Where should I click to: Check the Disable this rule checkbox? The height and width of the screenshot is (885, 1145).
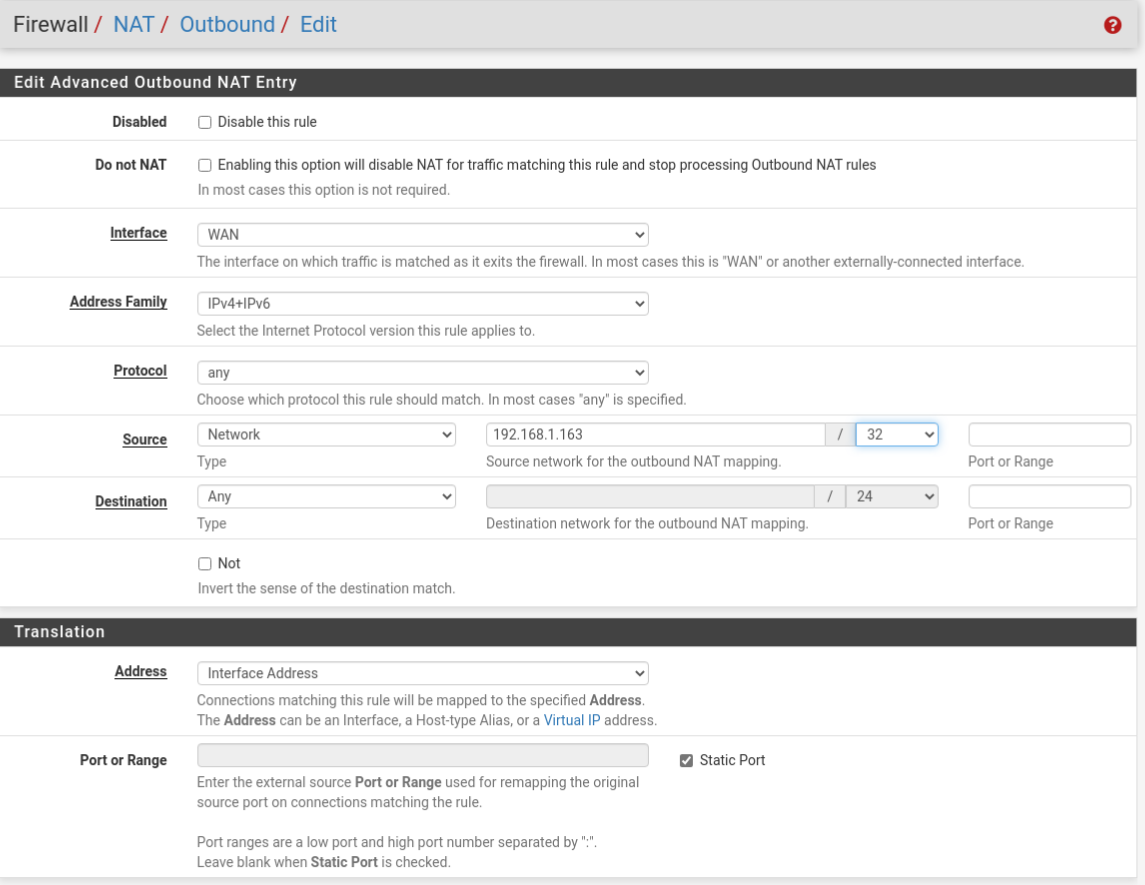click(205, 122)
